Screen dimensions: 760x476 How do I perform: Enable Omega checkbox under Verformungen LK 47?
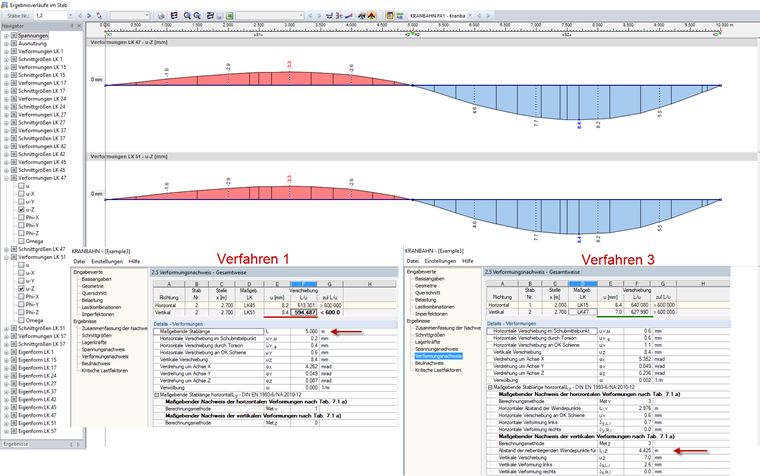[x=21, y=241]
